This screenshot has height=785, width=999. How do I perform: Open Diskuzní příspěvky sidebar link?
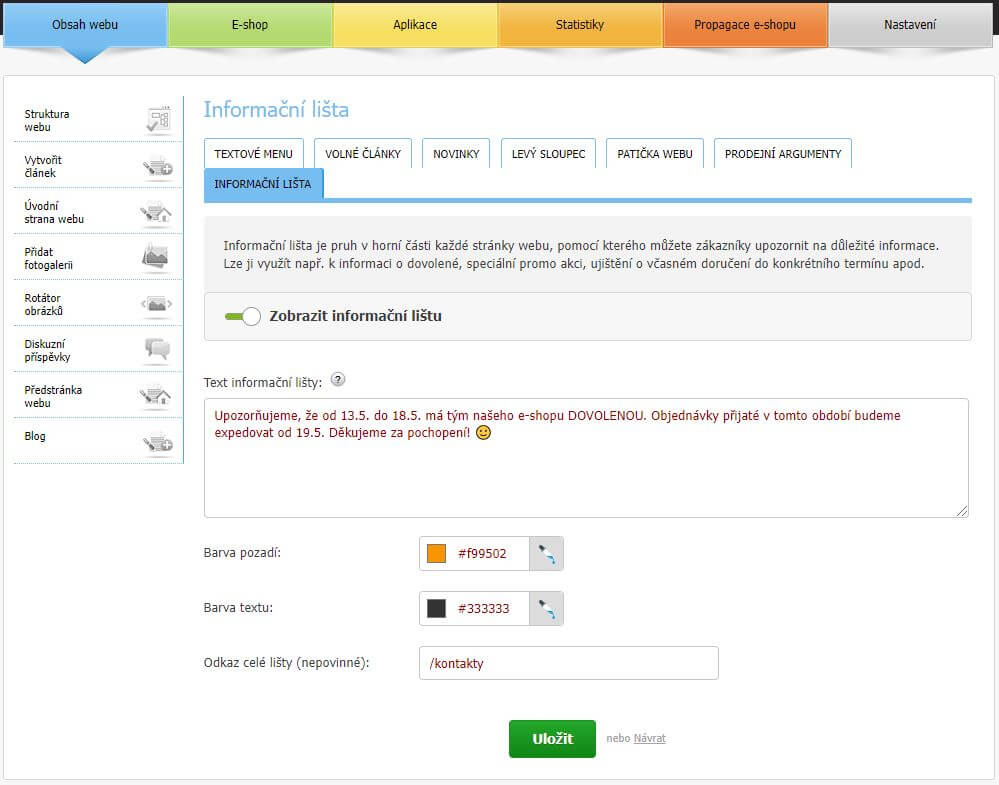tap(47, 350)
